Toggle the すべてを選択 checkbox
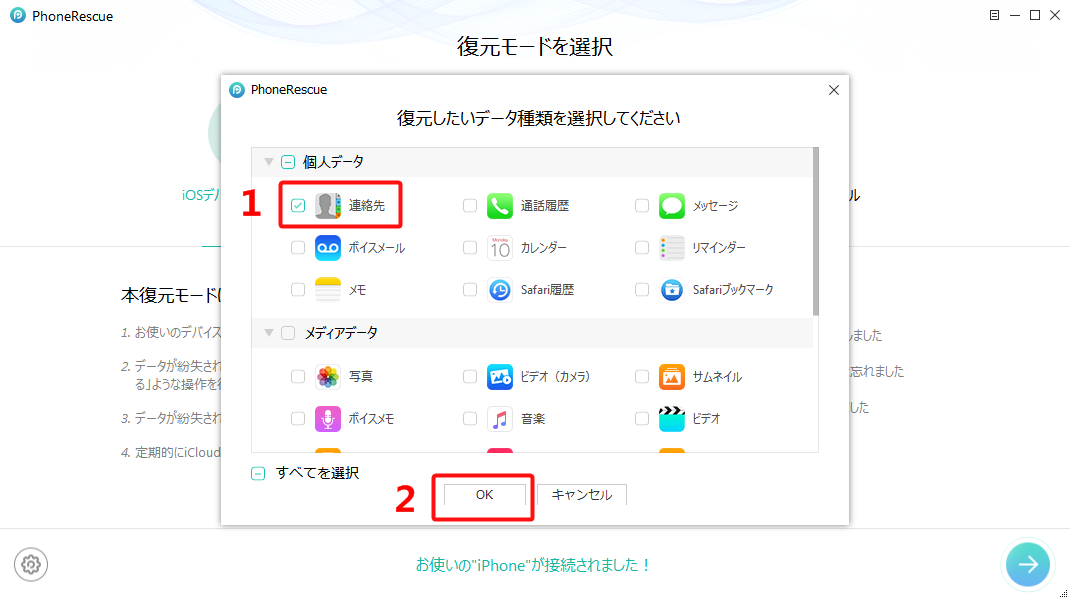Screen dimensions: 1070x600 click(258, 473)
